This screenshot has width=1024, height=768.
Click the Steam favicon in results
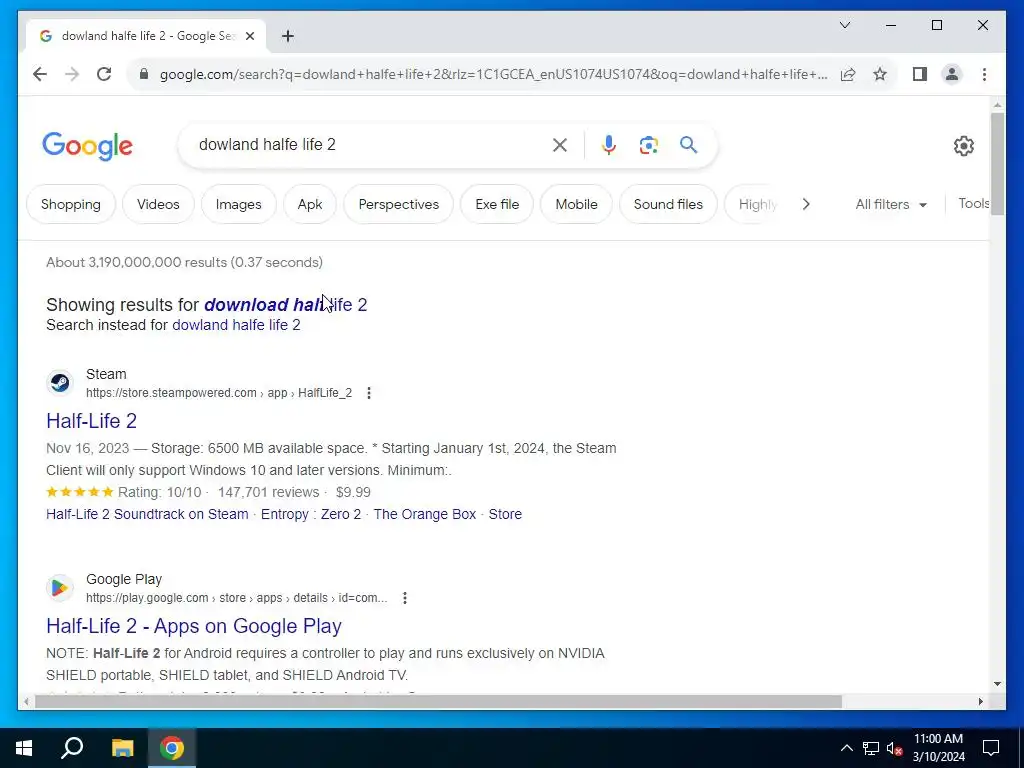[x=60, y=383]
